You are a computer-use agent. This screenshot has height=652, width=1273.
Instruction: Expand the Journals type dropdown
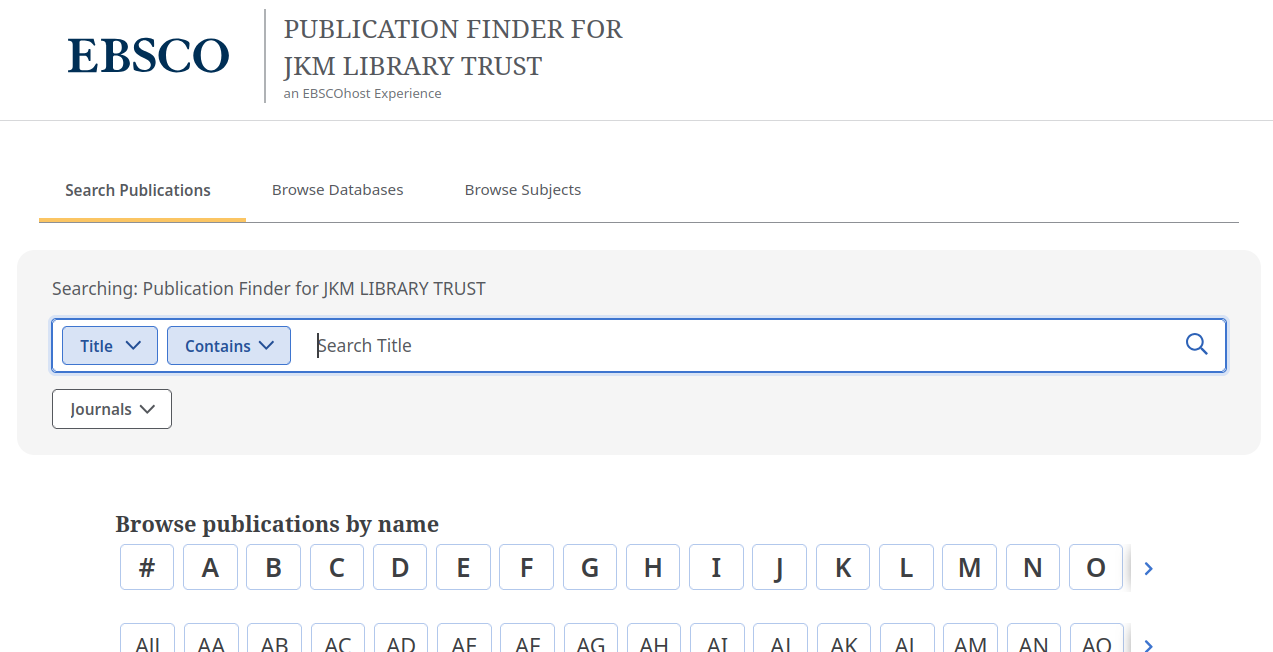coord(111,408)
